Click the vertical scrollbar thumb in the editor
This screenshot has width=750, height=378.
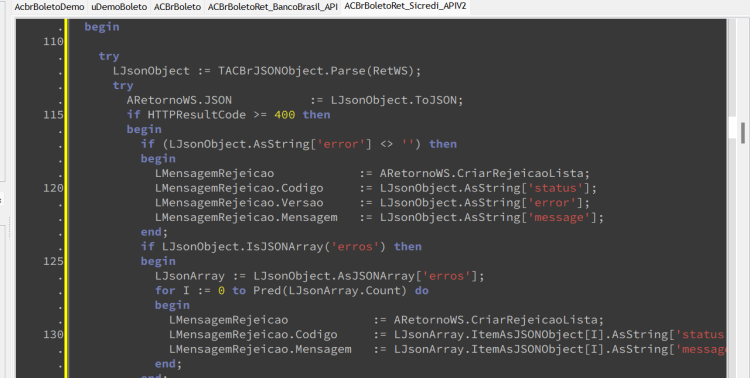coord(743,133)
